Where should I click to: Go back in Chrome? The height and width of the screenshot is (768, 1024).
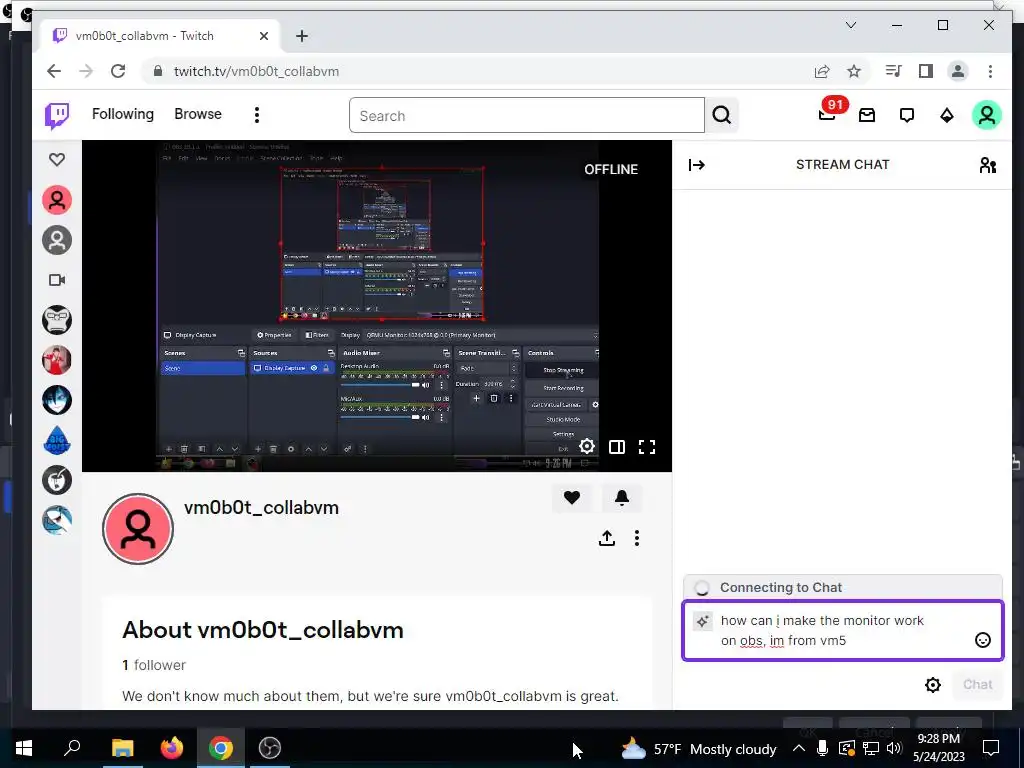point(54,71)
